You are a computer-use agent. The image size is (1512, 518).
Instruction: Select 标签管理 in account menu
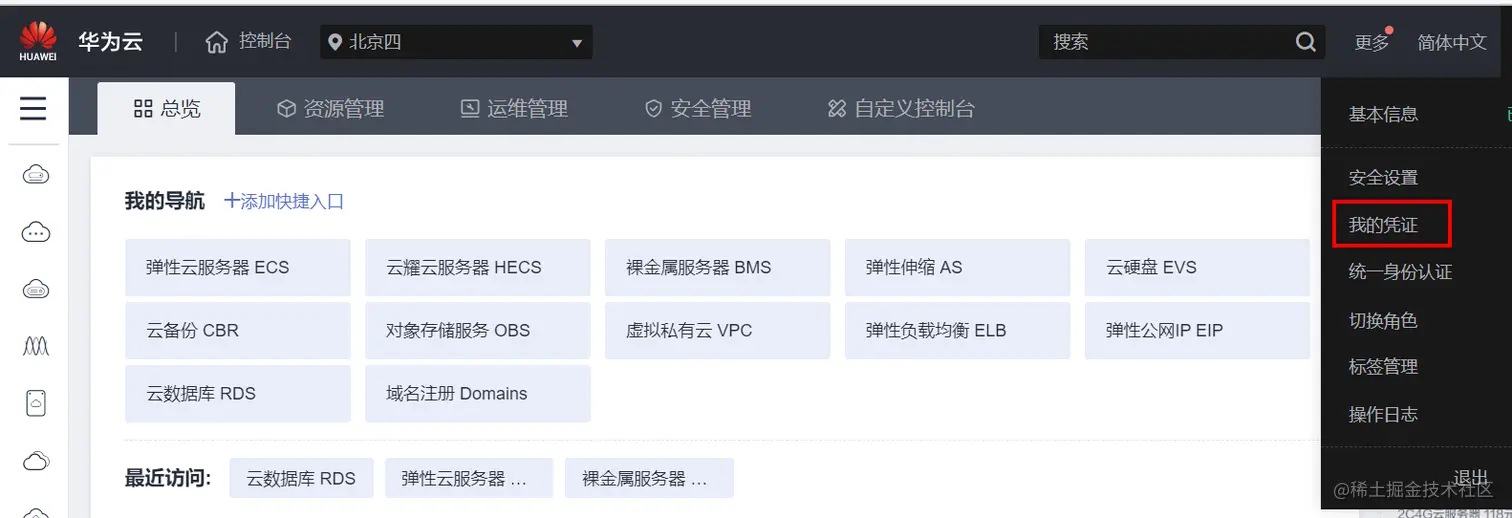tap(1383, 367)
